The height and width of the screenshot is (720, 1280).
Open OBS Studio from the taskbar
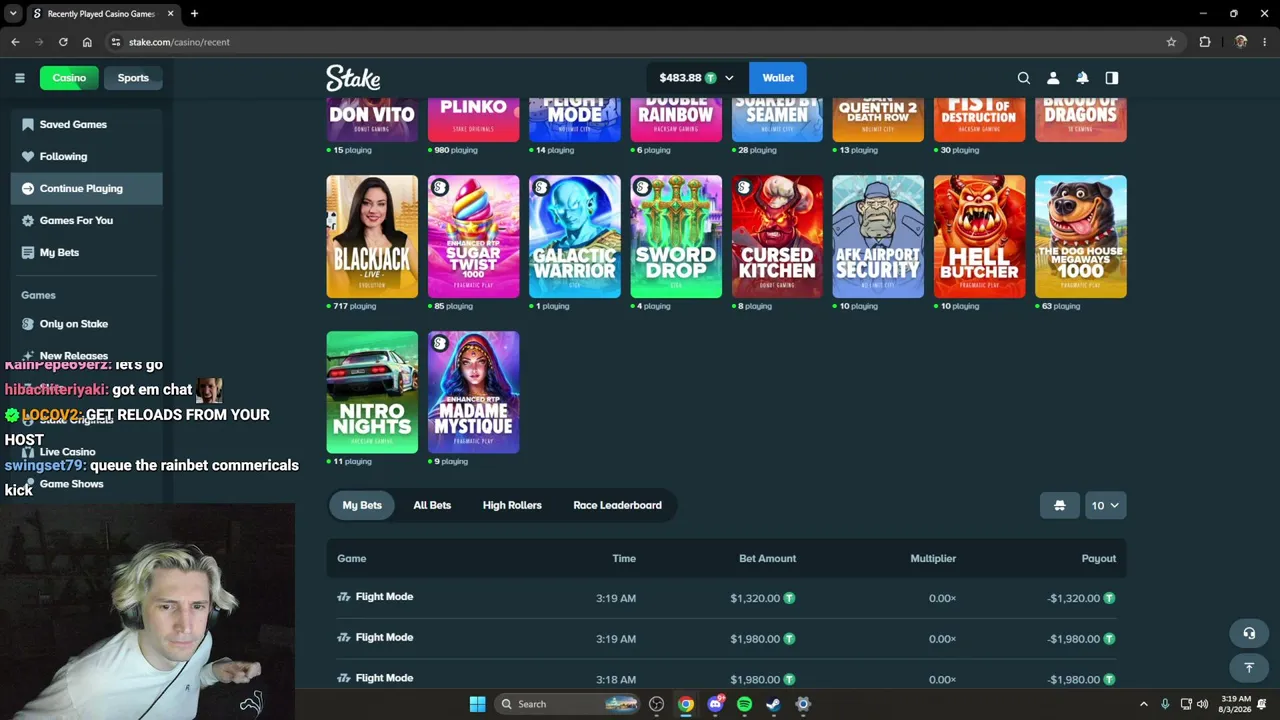(x=656, y=704)
